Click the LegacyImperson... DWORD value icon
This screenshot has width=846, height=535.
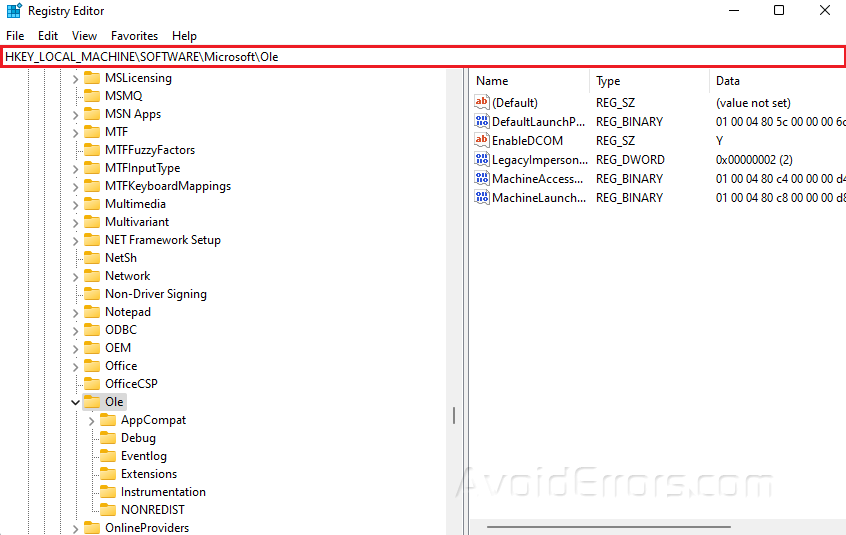coord(482,159)
